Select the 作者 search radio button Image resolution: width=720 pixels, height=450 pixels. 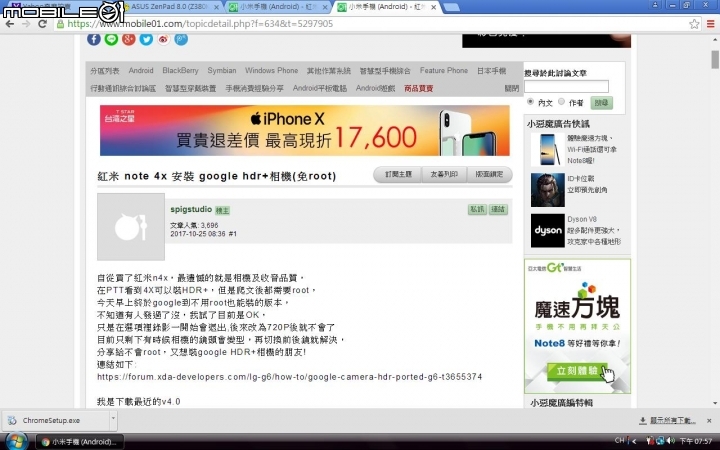click(561, 101)
